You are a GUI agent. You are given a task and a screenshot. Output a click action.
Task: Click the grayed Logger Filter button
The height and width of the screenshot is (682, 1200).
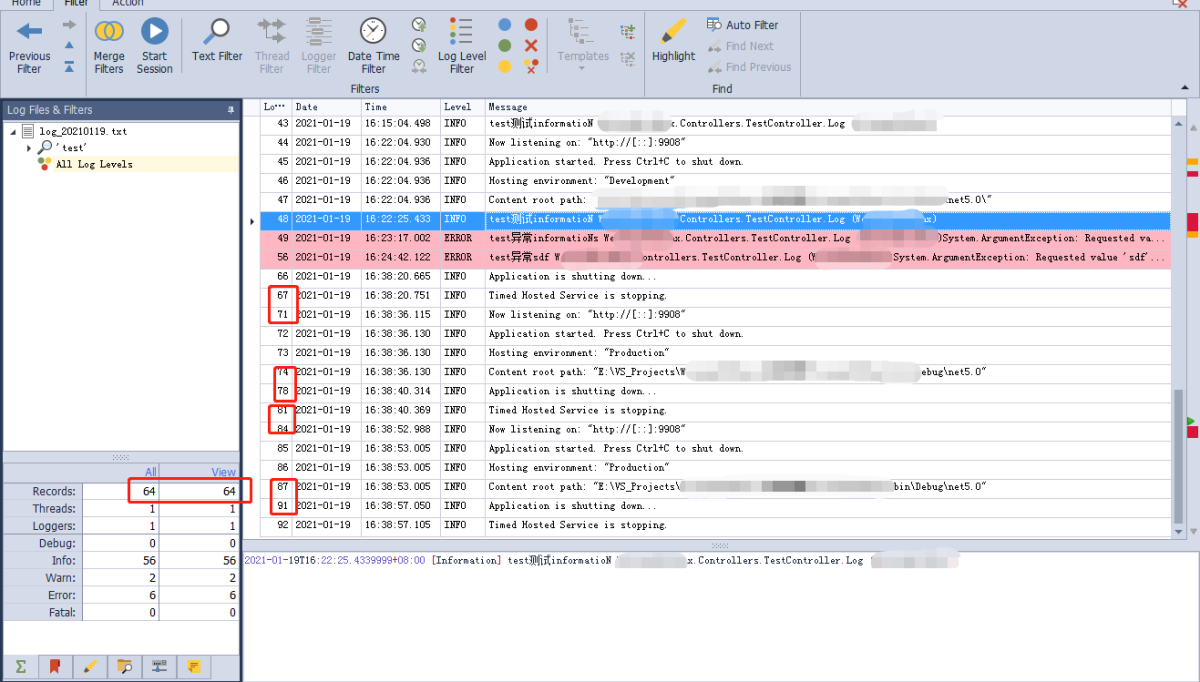click(319, 46)
